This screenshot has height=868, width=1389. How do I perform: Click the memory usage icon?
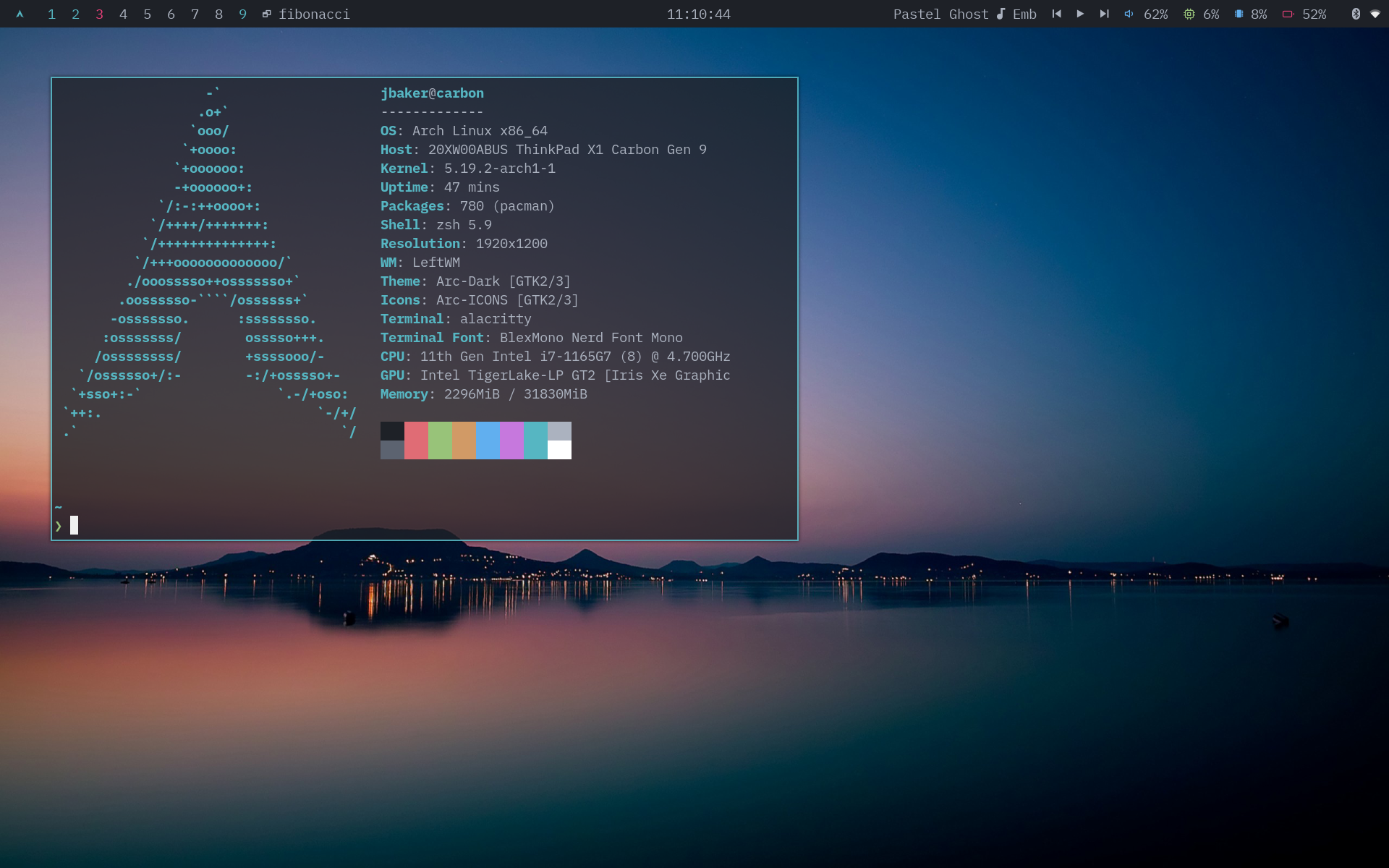[x=1239, y=14]
